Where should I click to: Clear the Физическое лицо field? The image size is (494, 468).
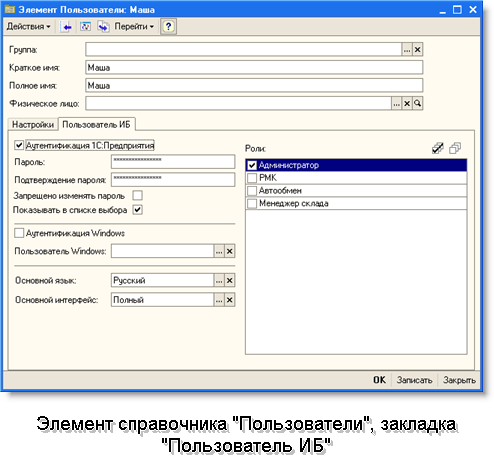tap(407, 104)
